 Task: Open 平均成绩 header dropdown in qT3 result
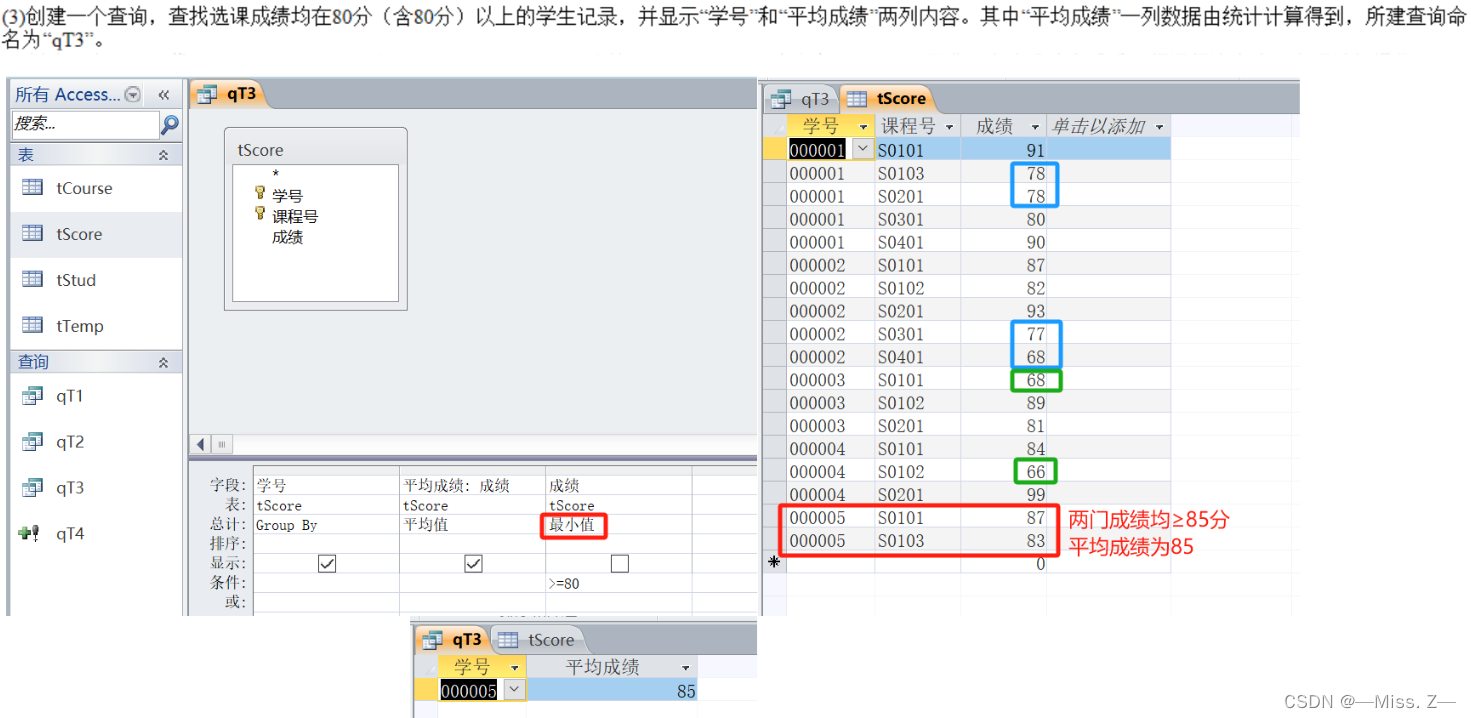coord(685,668)
